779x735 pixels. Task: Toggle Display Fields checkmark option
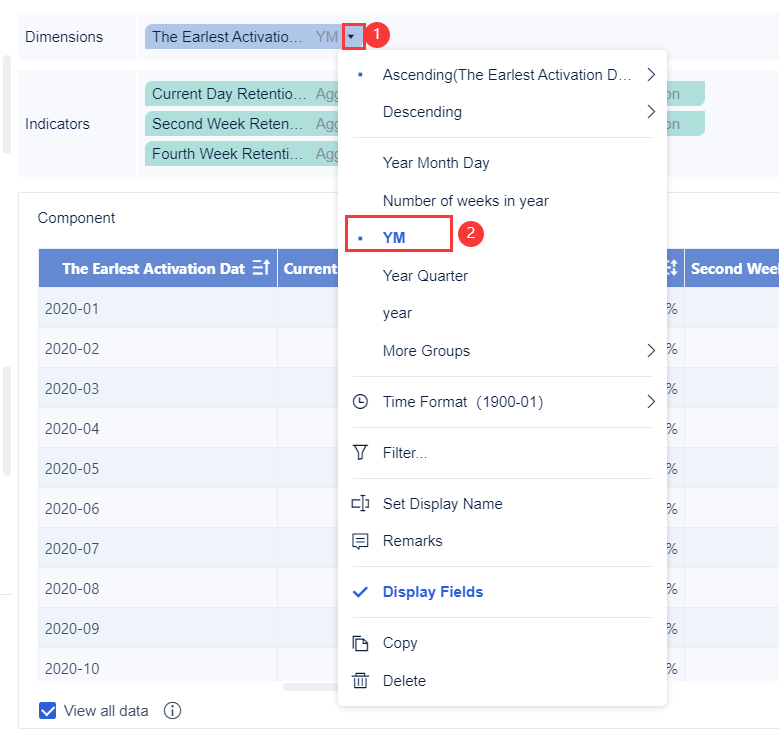(x=432, y=592)
